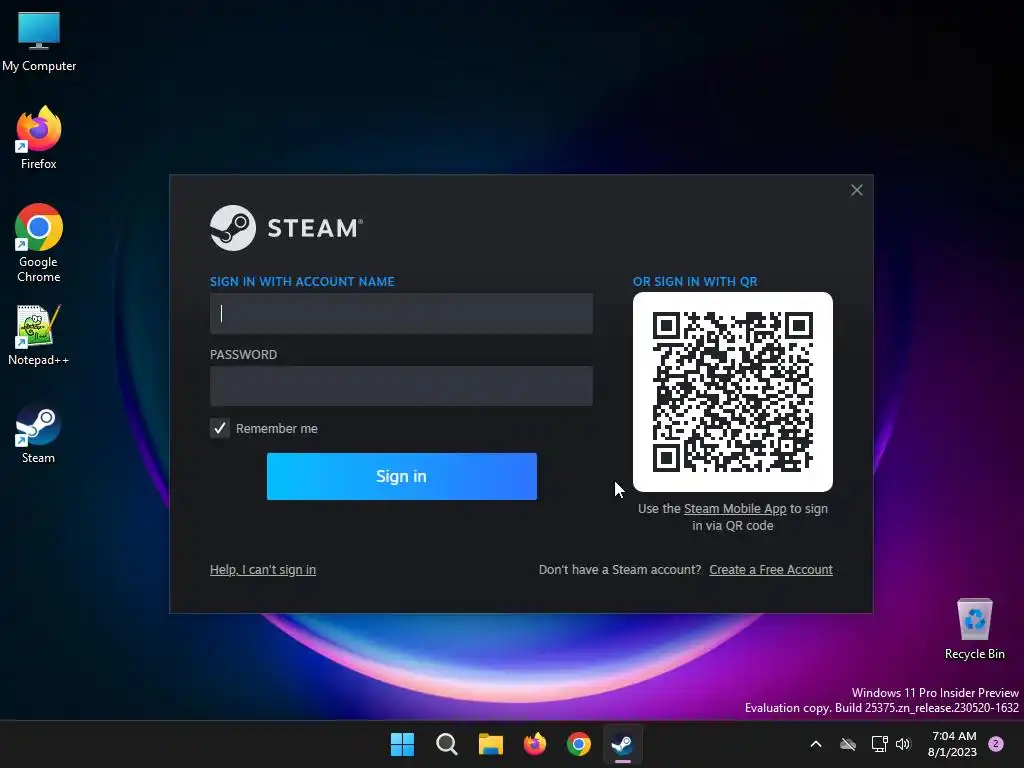Viewport: 1024px width, 768px height.
Task: Open the Recycle Bin on desktop
Action: pos(974,629)
